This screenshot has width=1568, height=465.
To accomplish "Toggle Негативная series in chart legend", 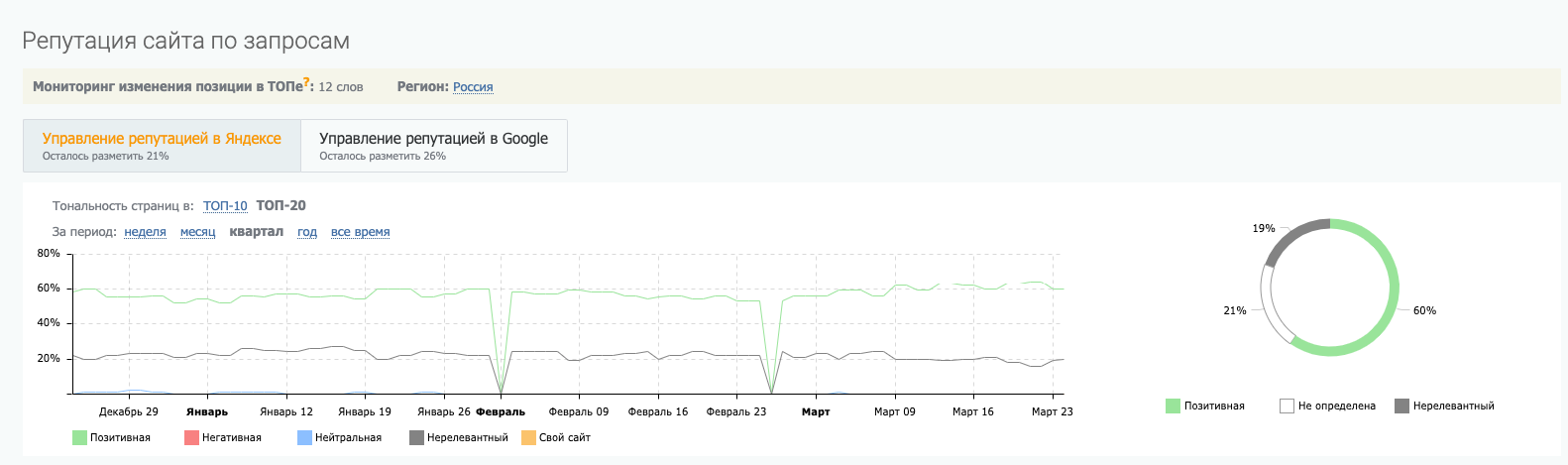I will 223,437.
